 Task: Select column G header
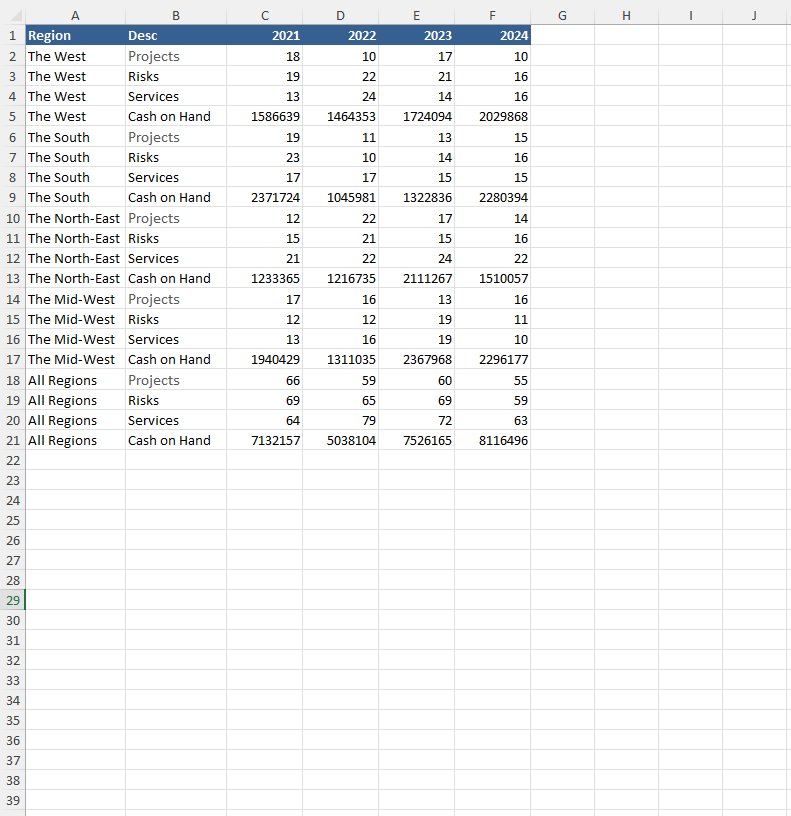(563, 16)
